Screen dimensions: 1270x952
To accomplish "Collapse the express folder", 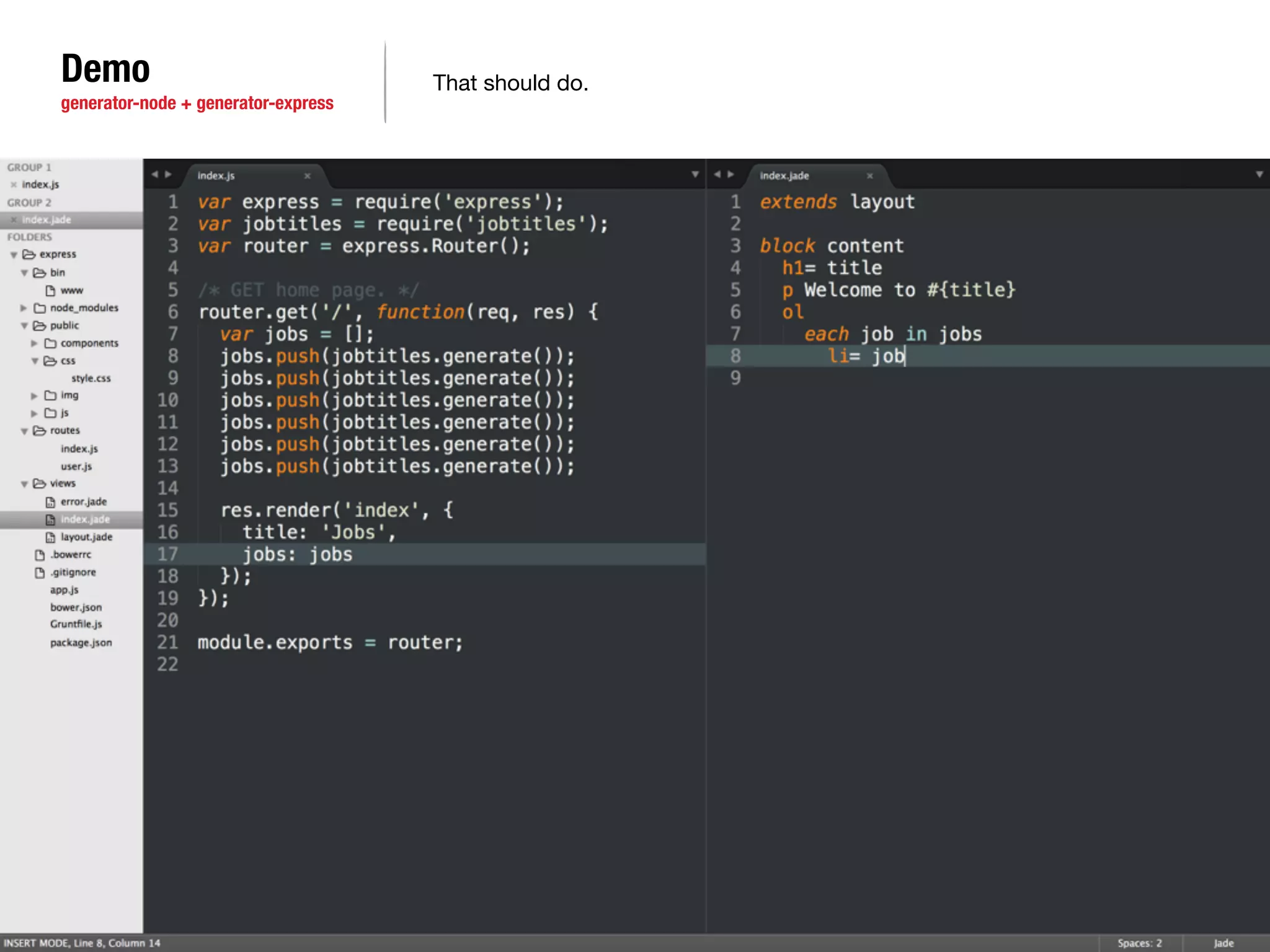I will 14,255.
